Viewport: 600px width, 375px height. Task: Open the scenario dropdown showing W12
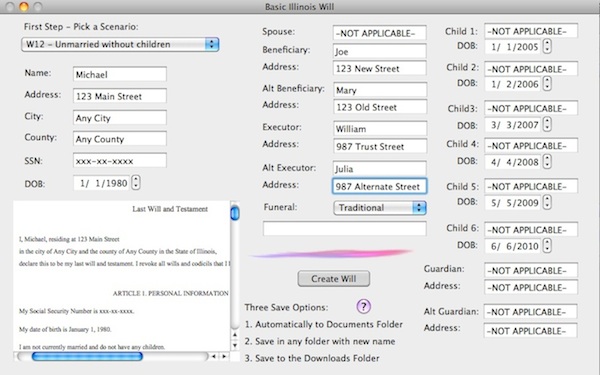[120, 44]
